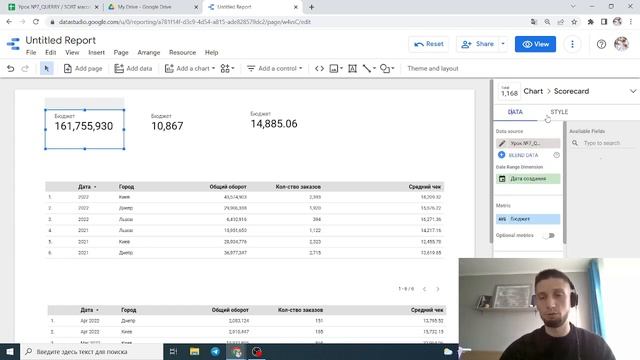Click the Reset button
The image size is (640, 360).
(x=429, y=44)
